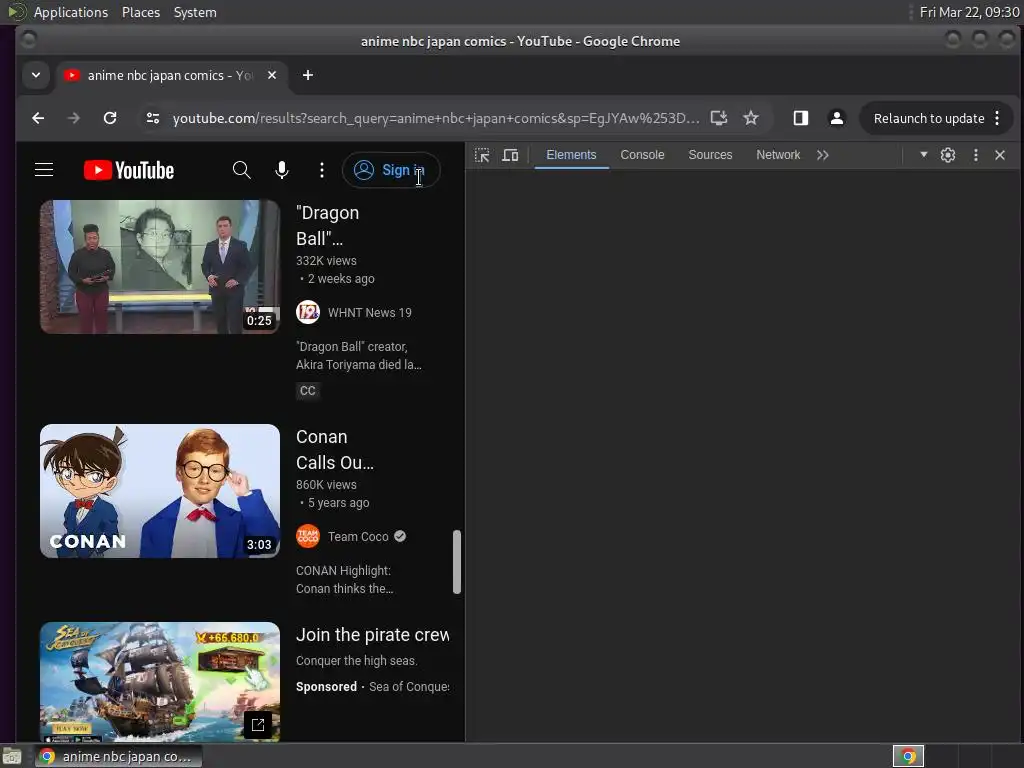The width and height of the screenshot is (1024, 768).
Task: Open YouTube search magnifier icon
Action: [242, 170]
